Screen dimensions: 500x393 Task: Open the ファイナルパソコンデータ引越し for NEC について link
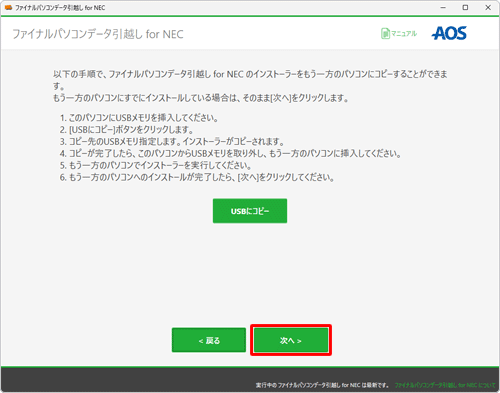tap(445, 385)
